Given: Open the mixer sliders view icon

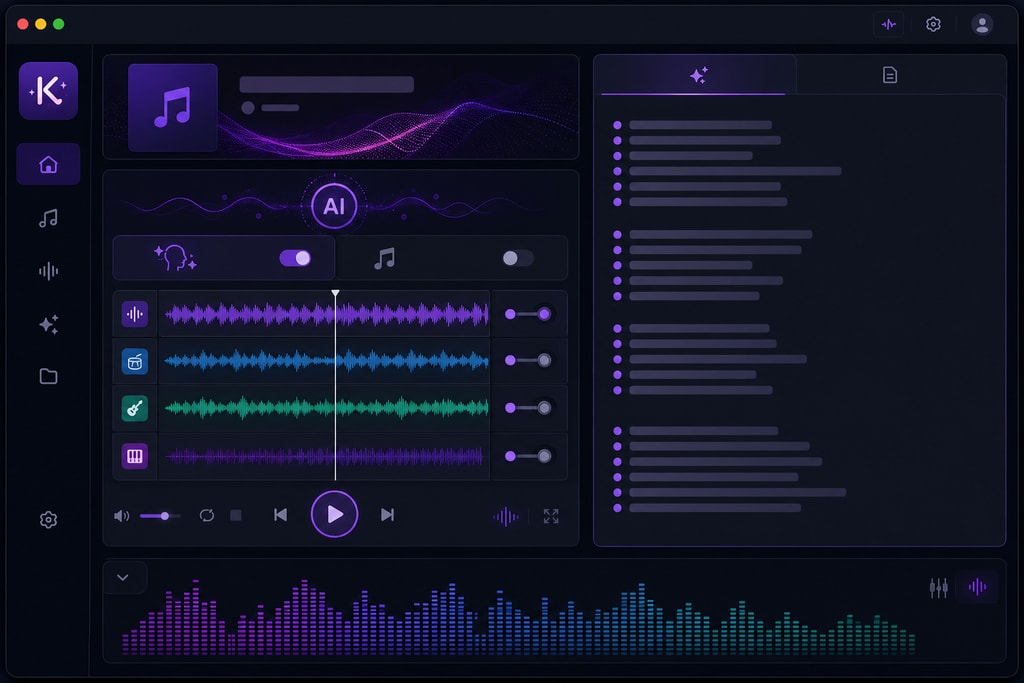Looking at the screenshot, I should [x=938, y=587].
